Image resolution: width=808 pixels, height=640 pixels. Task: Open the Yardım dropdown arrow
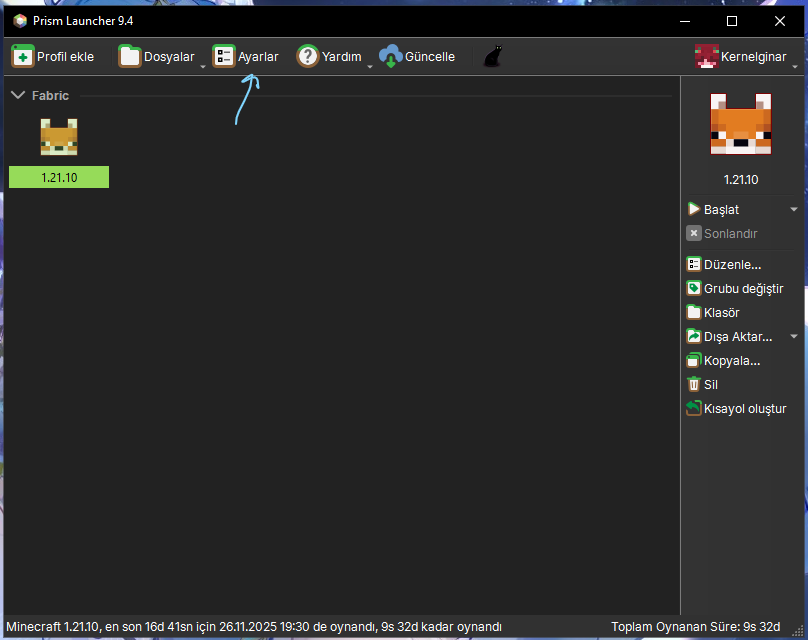pos(369,66)
